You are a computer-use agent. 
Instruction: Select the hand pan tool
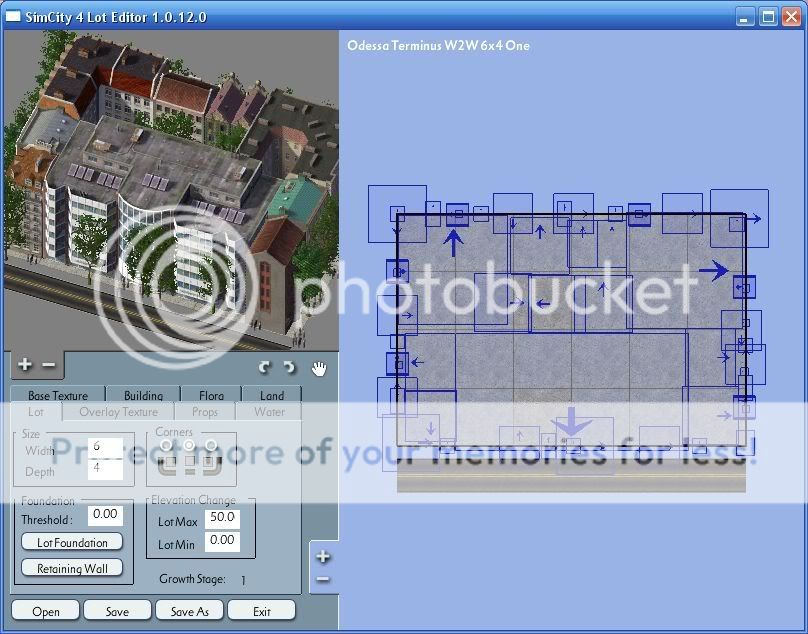(319, 368)
